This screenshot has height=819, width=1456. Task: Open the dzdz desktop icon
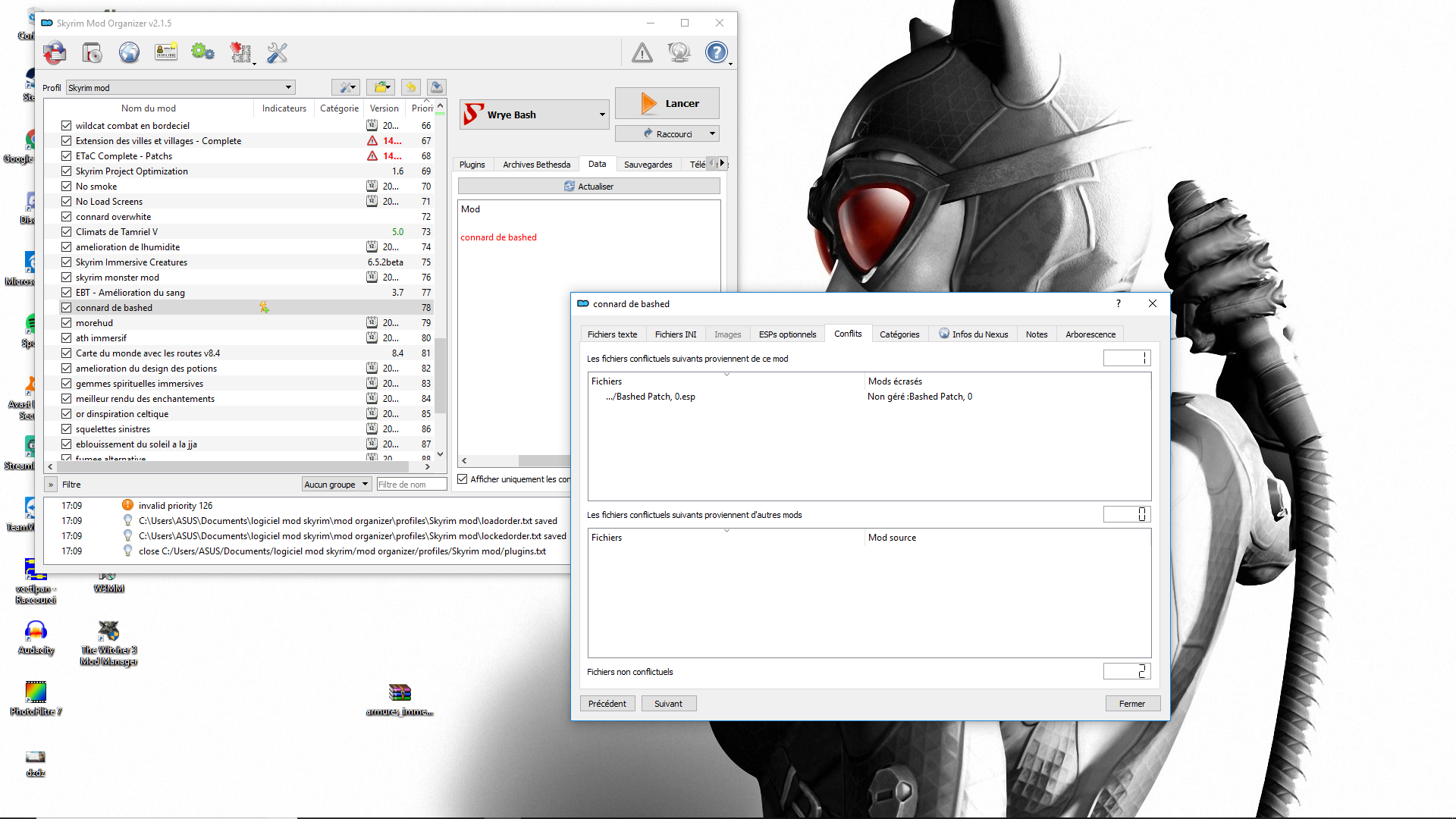(x=36, y=764)
